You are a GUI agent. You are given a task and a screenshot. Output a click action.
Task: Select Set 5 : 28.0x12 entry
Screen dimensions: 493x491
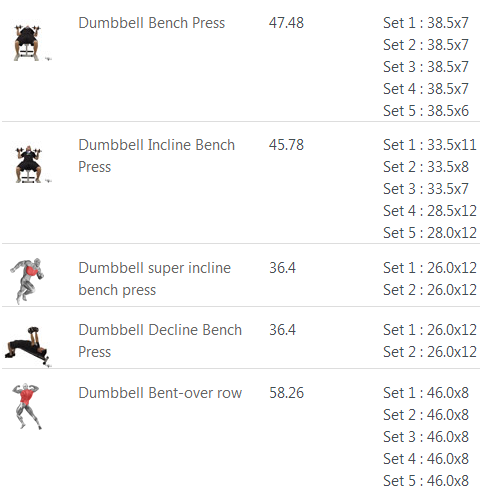(430, 233)
